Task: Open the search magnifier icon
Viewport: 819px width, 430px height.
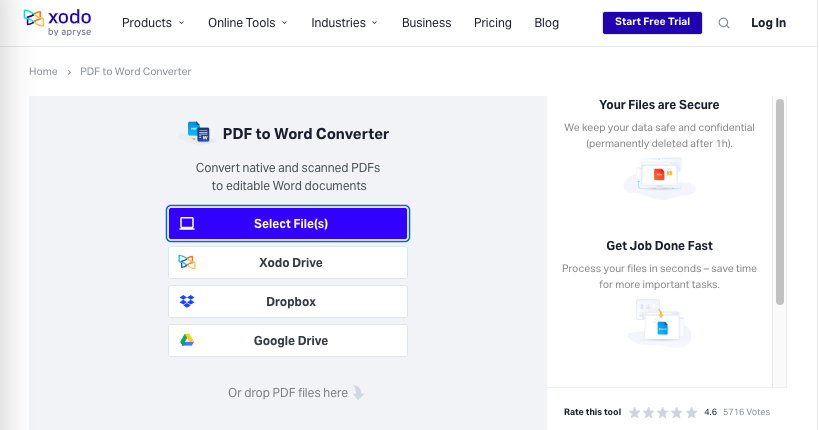Action: (723, 23)
